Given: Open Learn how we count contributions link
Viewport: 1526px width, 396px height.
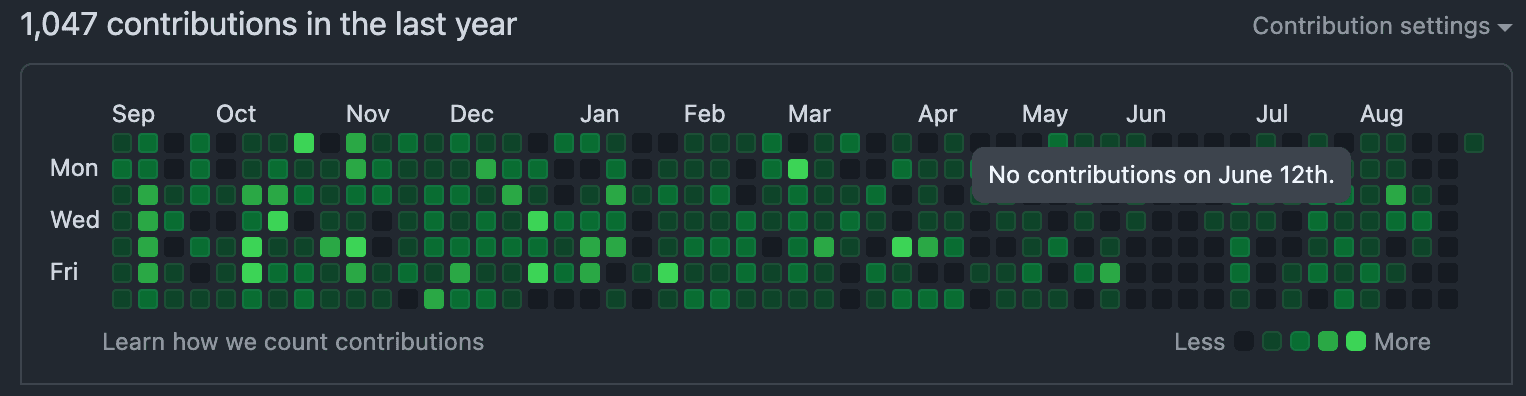Looking at the screenshot, I should coord(293,342).
